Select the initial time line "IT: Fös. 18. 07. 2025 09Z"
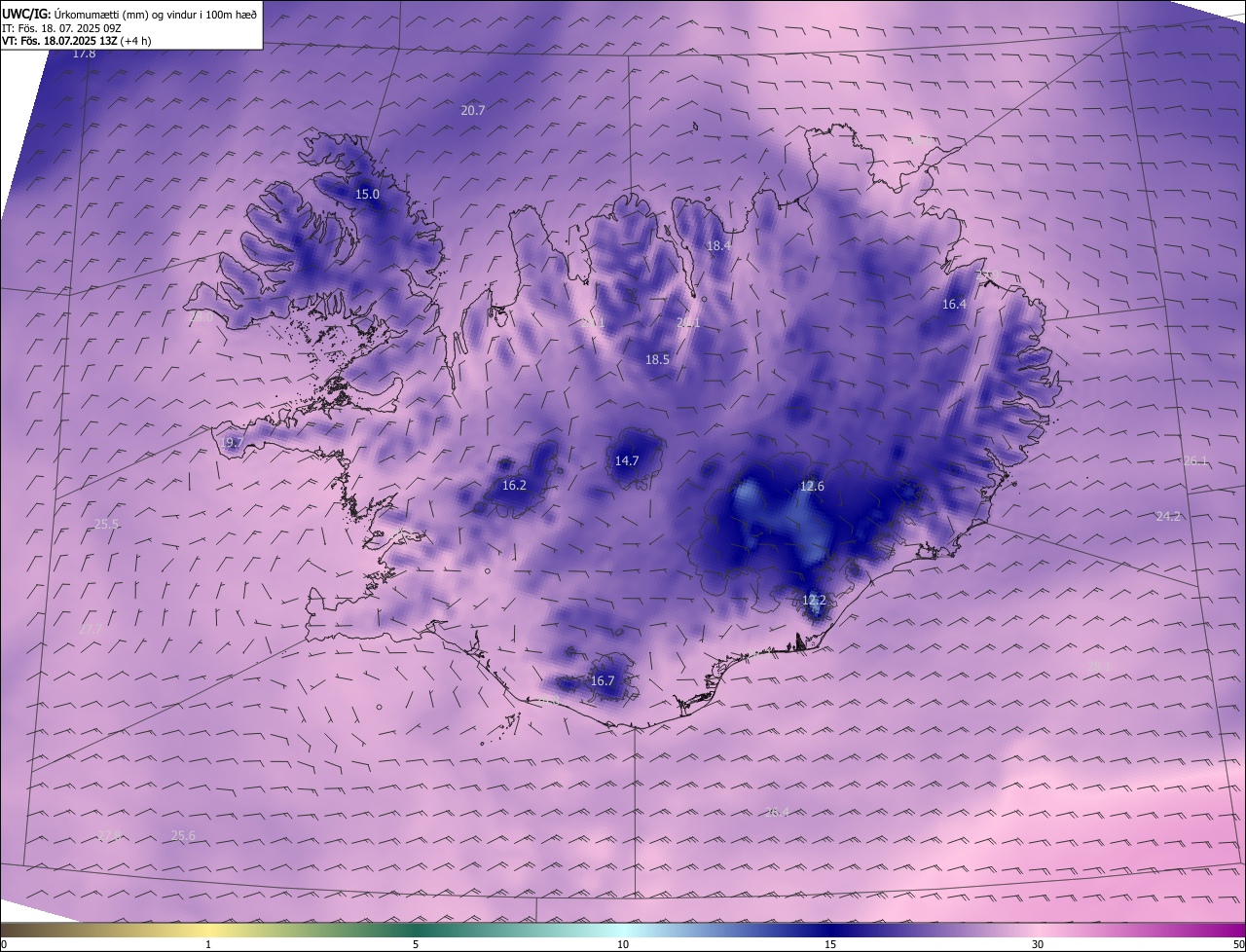 (60, 28)
